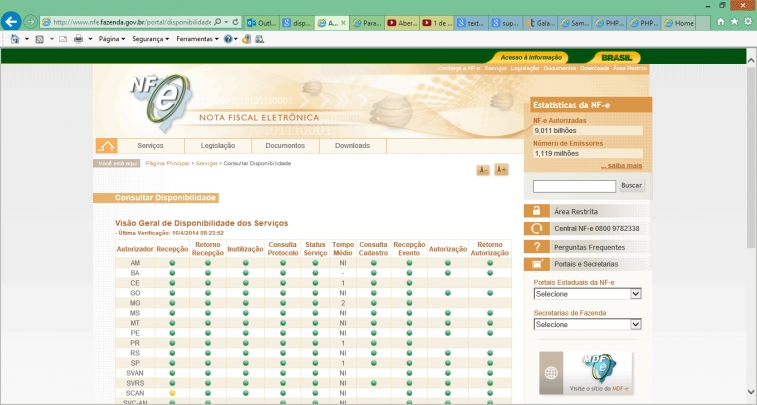757x405 pixels.
Task: Click the padlock Área Restrita icon
Action: click(537, 211)
